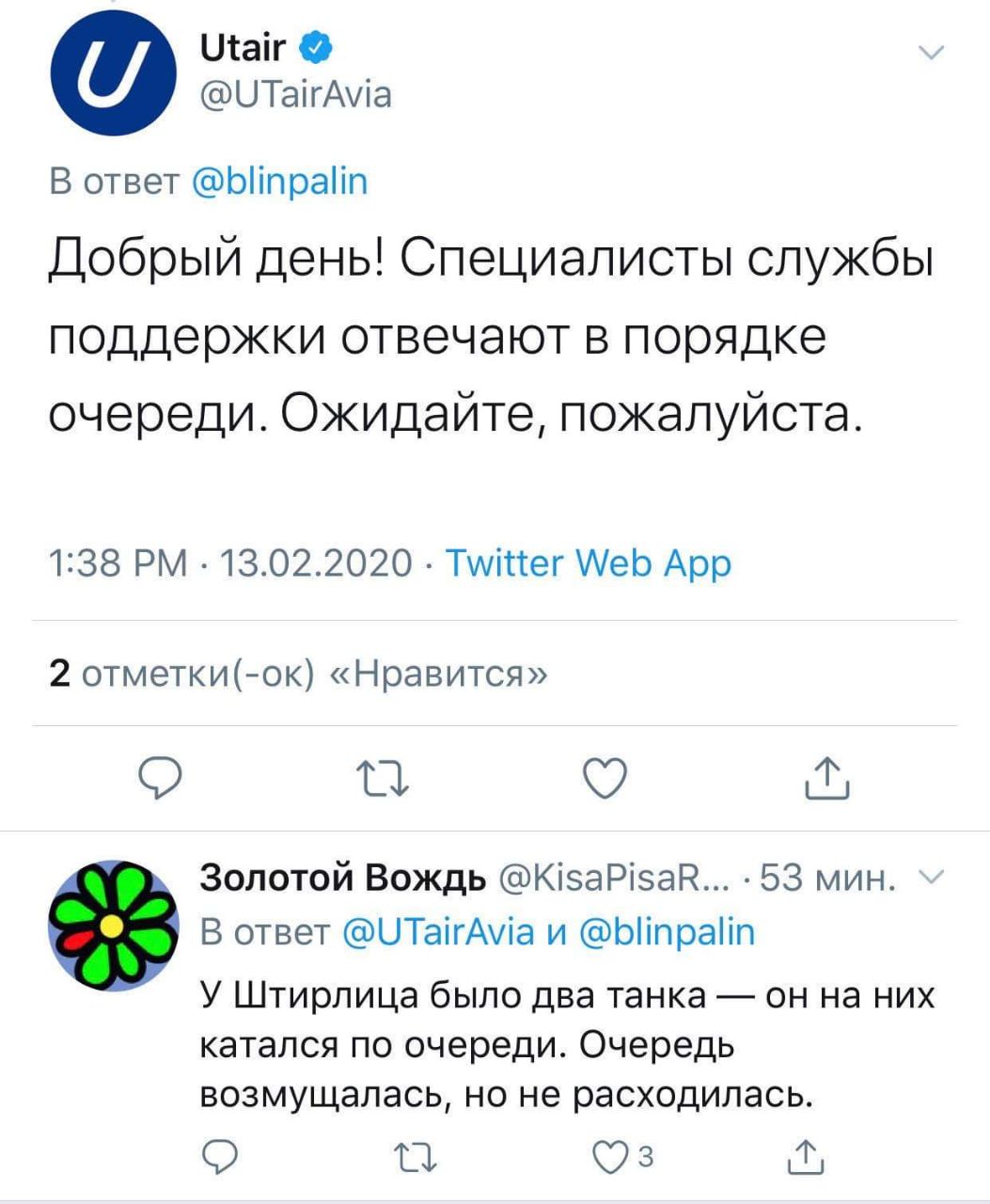Open the @UTairAvia mention in reply

437,931
